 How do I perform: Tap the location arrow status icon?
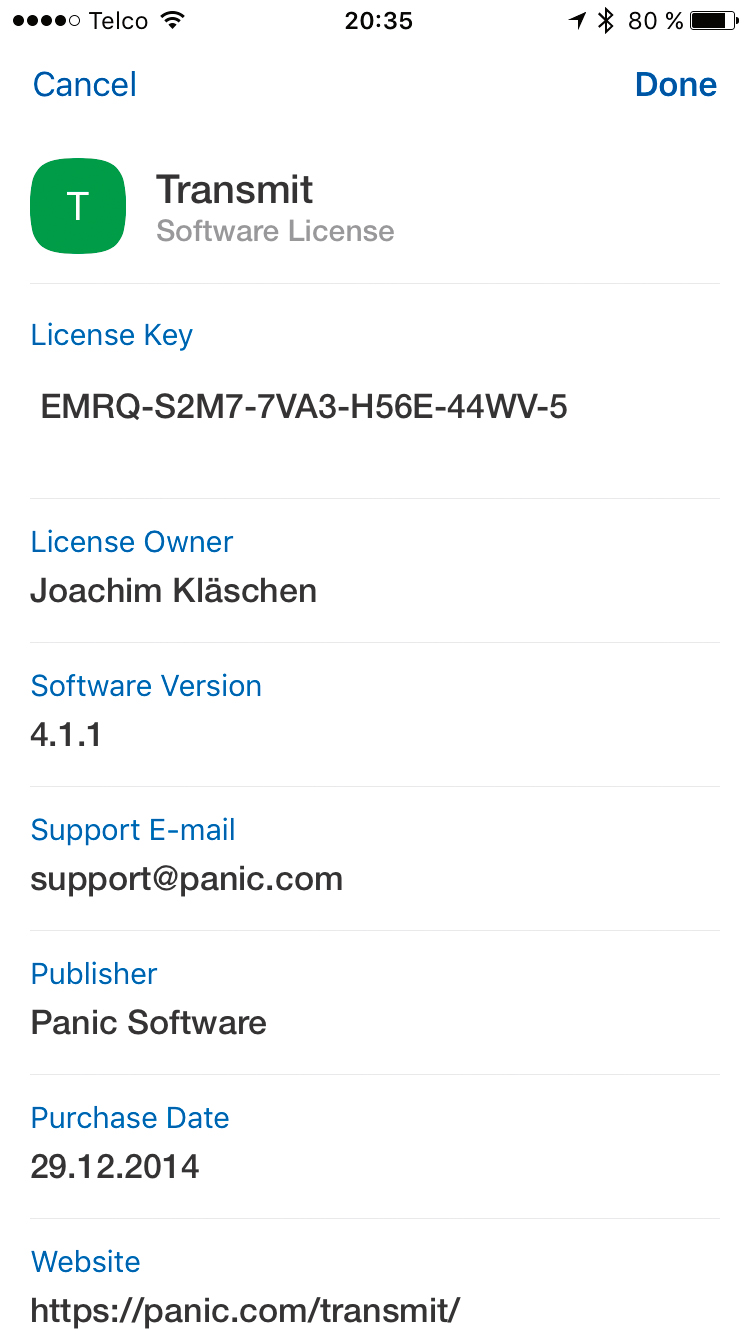coord(577,21)
